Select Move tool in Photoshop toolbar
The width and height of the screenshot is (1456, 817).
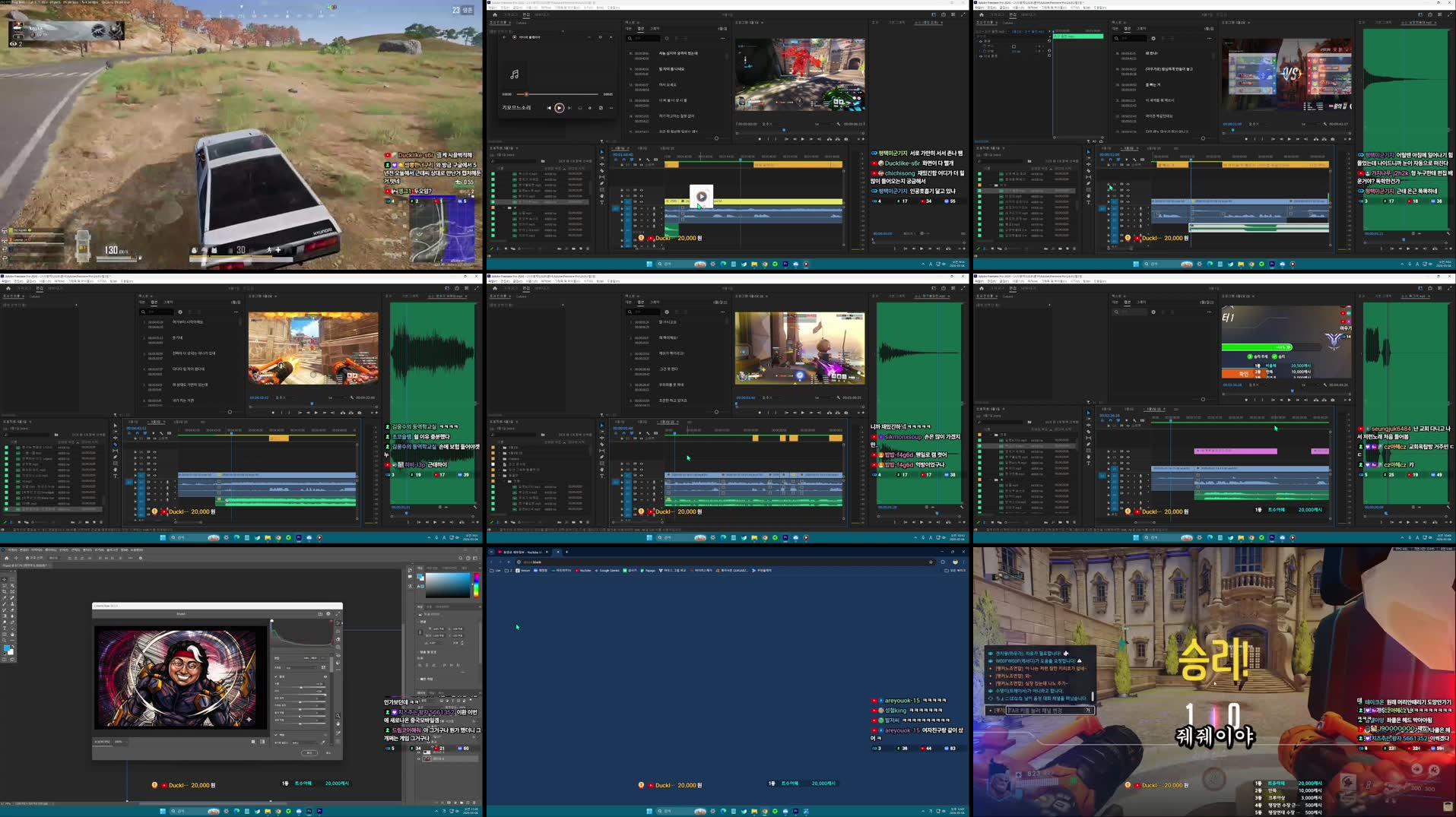[4, 579]
